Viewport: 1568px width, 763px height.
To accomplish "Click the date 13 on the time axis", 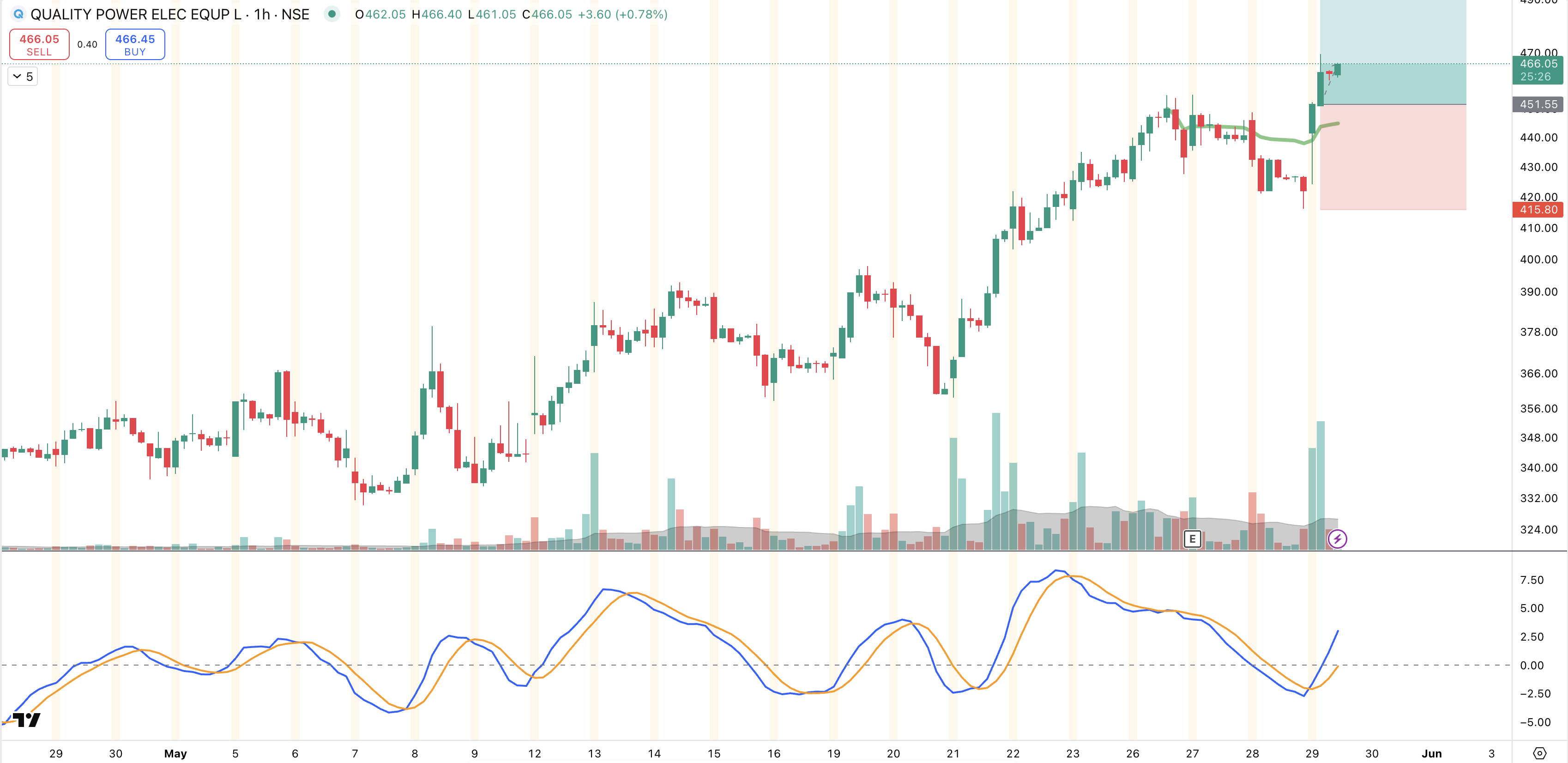I will point(594,753).
